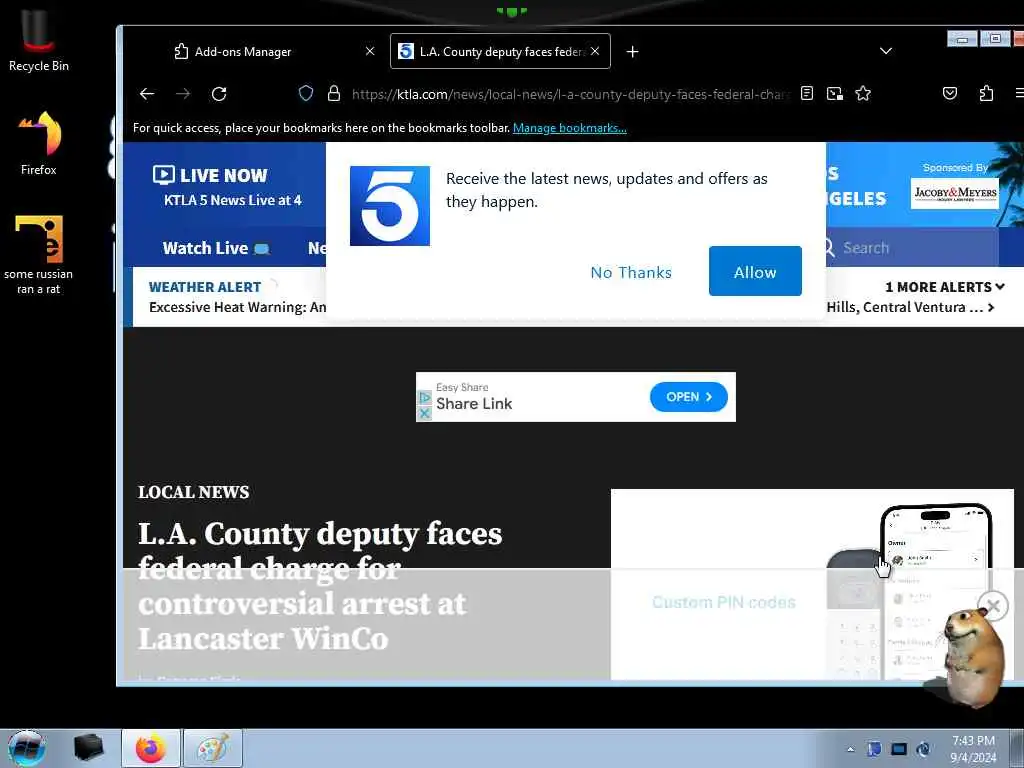Click the black box taskbar icon
Image resolution: width=1024 pixels, height=768 pixels.
click(88, 748)
